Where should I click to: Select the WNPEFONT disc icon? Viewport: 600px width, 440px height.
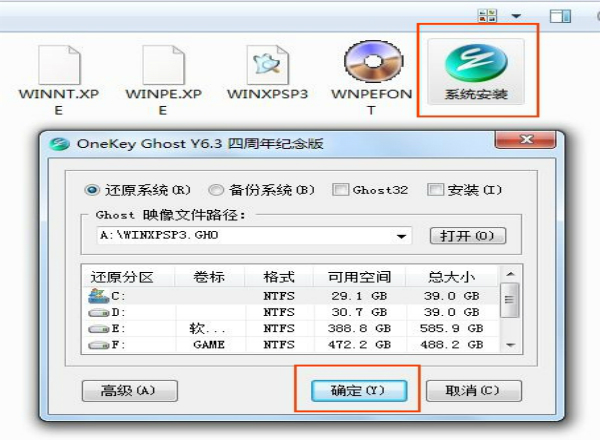pos(372,66)
